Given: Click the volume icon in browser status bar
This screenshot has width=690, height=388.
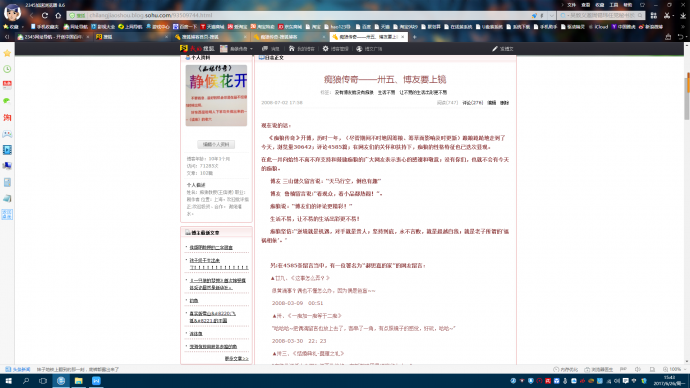Looking at the screenshot, I should tap(638, 370).
